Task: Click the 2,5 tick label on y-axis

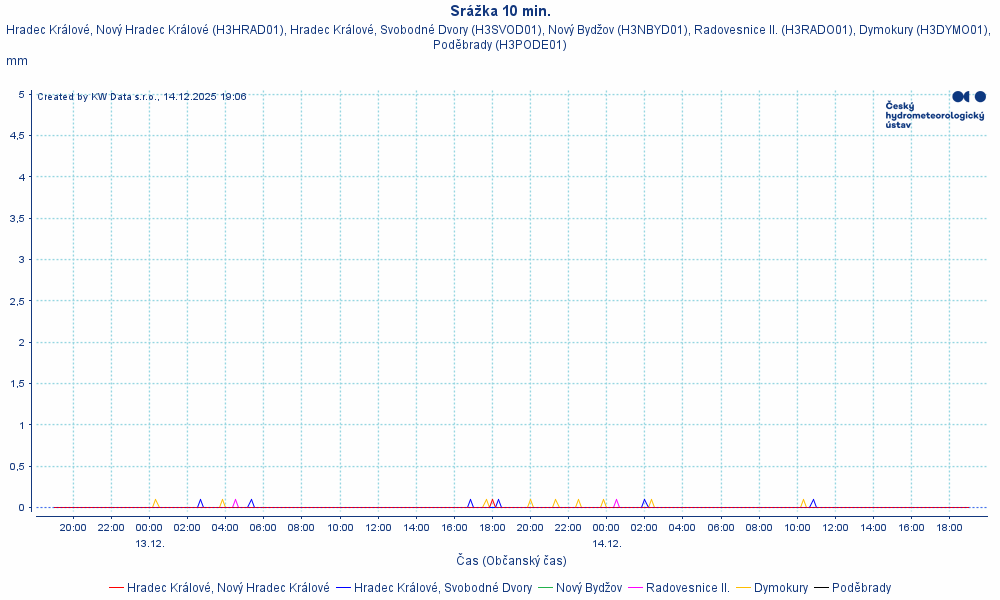Action: point(18,301)
